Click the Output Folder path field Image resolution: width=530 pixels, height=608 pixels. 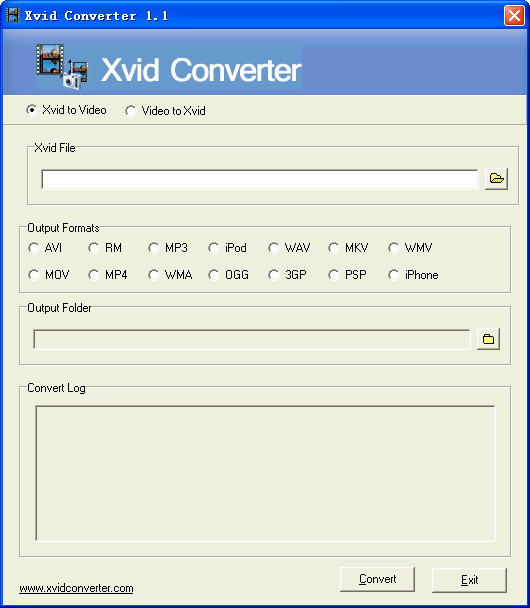[x=252, y=339]
